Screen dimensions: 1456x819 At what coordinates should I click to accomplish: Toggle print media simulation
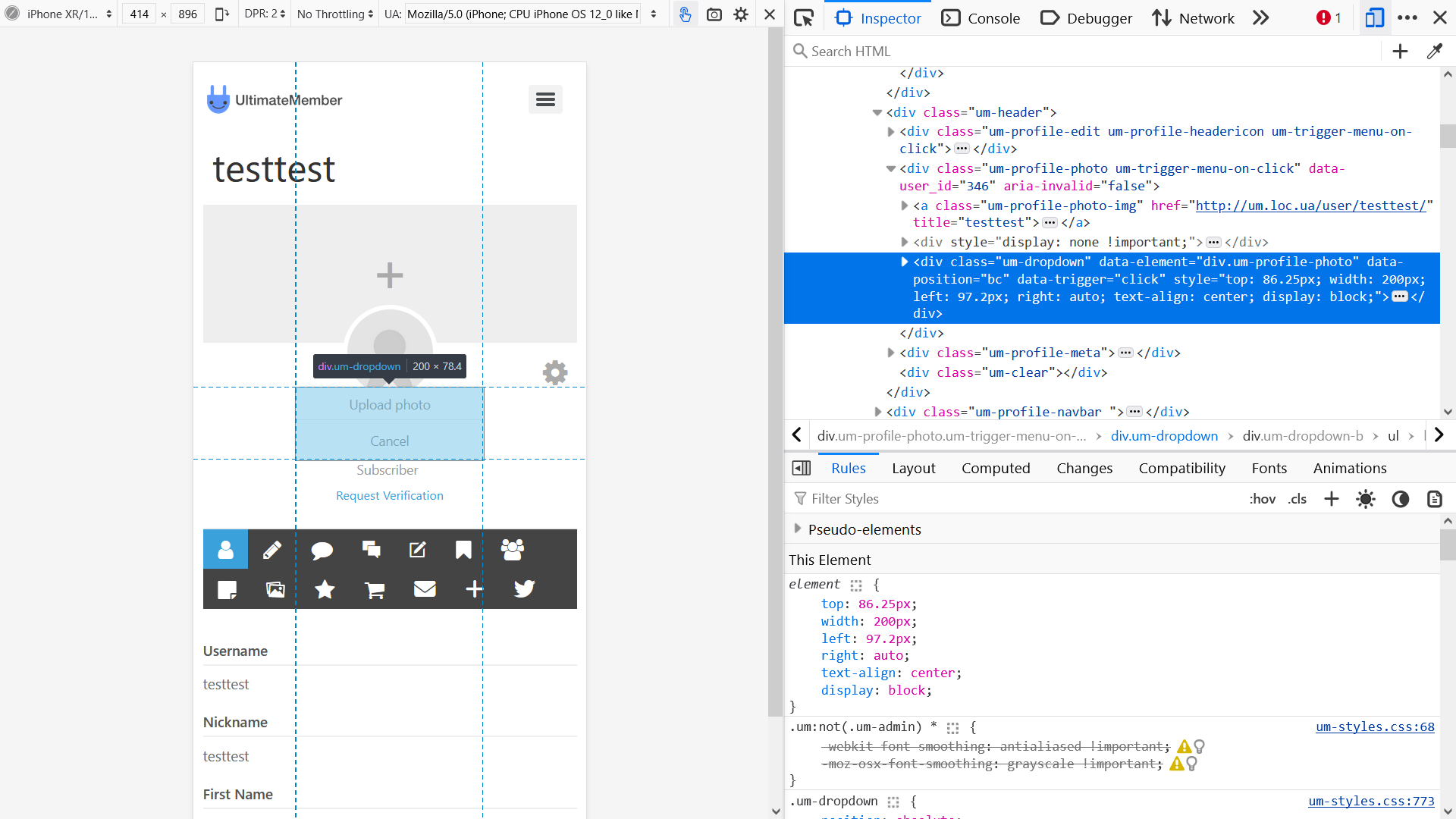coord(1434,499)
